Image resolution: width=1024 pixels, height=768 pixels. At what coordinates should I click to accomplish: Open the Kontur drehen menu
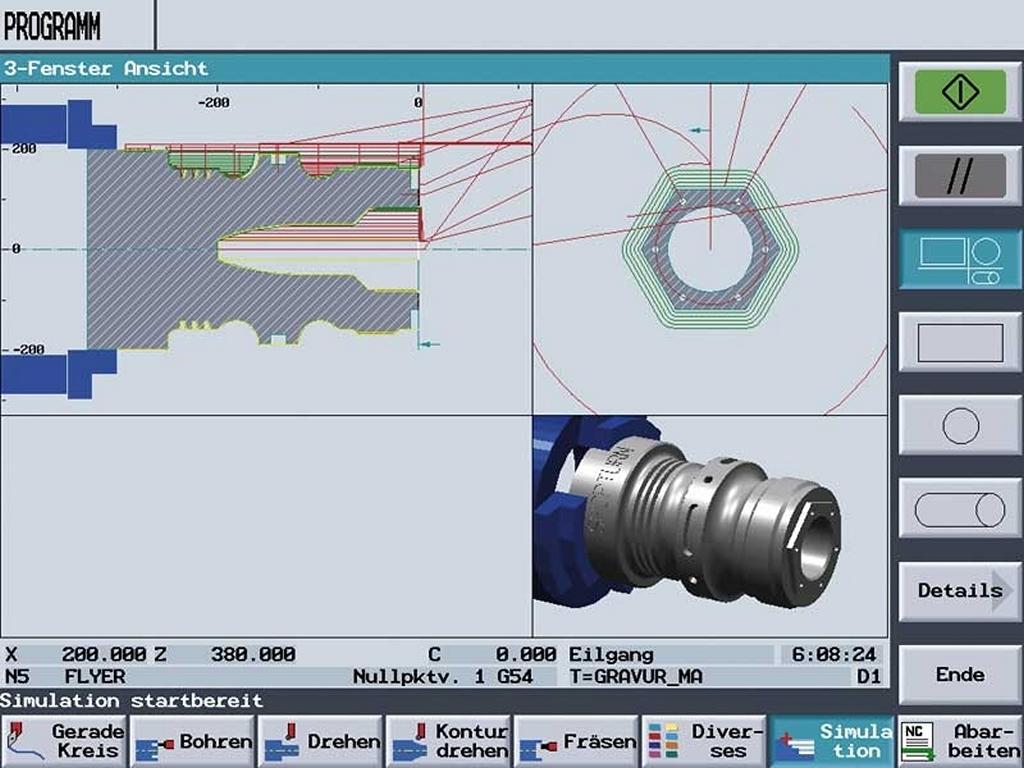[x=449, y=741]
